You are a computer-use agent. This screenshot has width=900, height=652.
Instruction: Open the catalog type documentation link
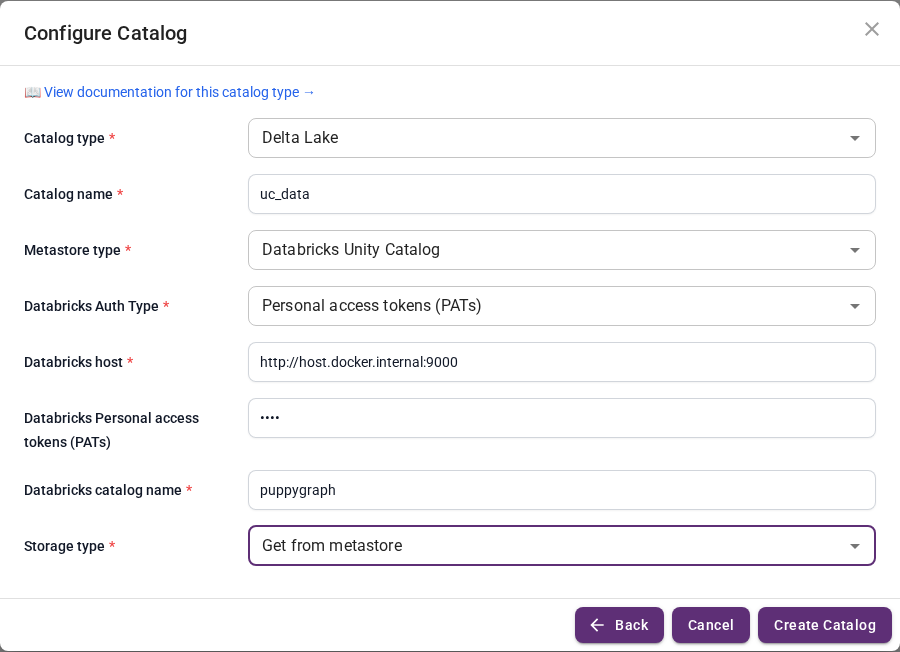pyautogui.click(x=179, y=92)
